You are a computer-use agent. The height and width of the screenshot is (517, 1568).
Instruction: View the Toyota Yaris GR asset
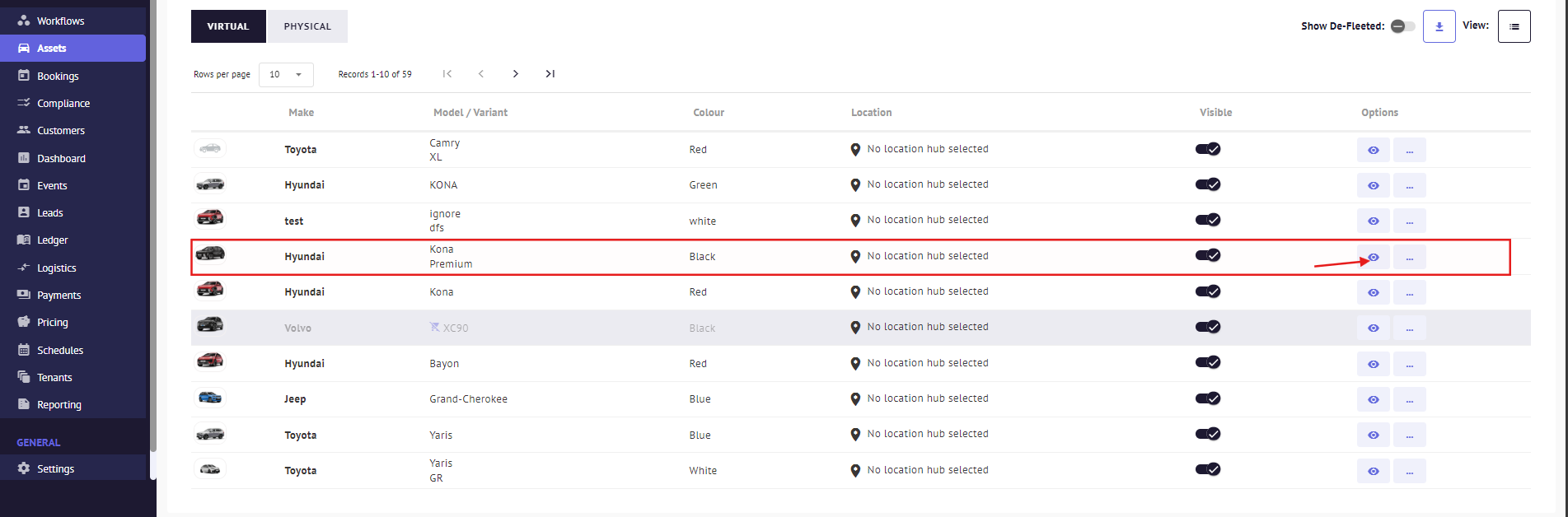tap(1374, 471)
